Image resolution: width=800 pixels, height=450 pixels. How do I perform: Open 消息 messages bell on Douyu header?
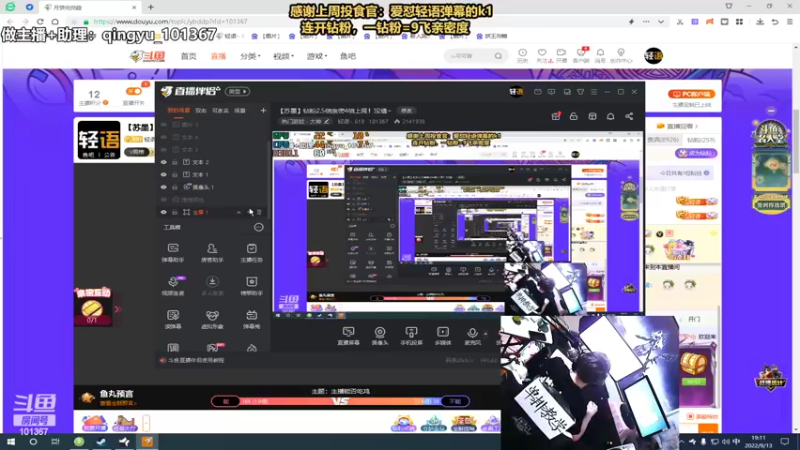click(601, 56)
